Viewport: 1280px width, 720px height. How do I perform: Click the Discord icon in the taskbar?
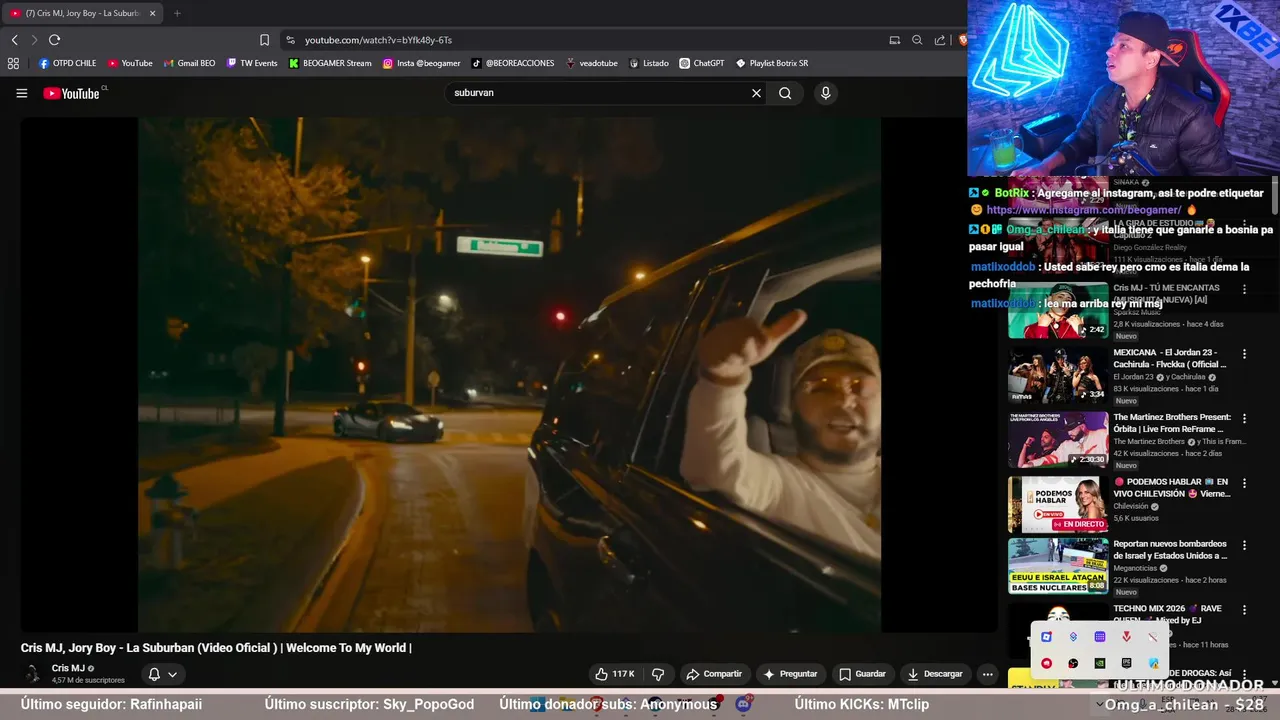(743, 704)
